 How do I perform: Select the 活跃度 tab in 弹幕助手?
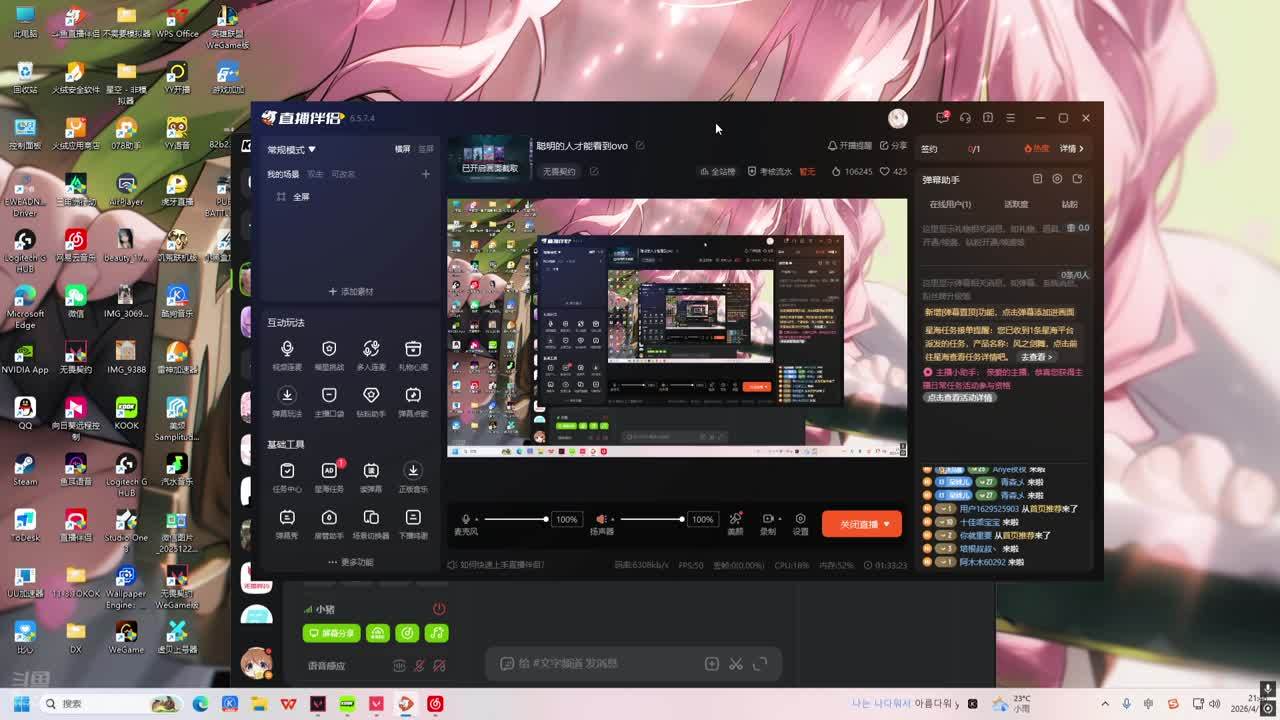(1015, 204)
